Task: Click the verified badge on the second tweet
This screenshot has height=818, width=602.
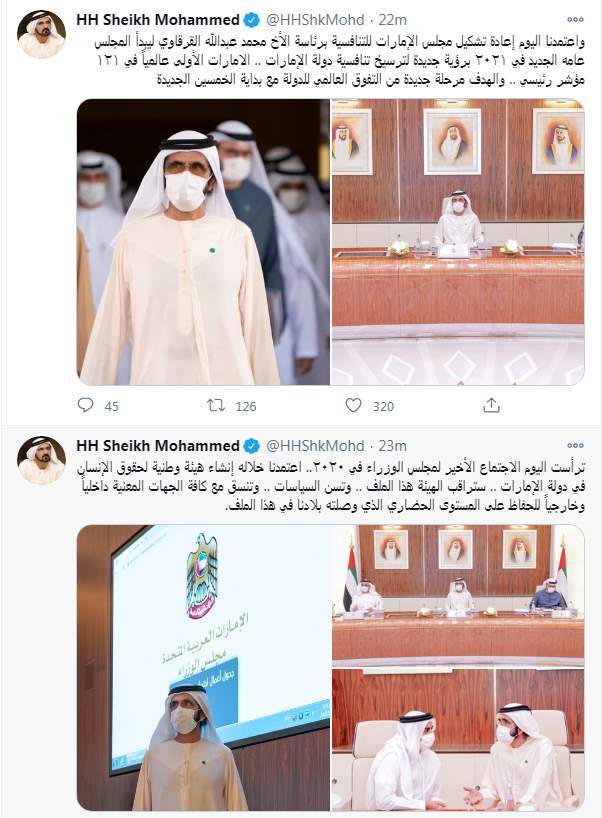Action: [x=252, y=446]
